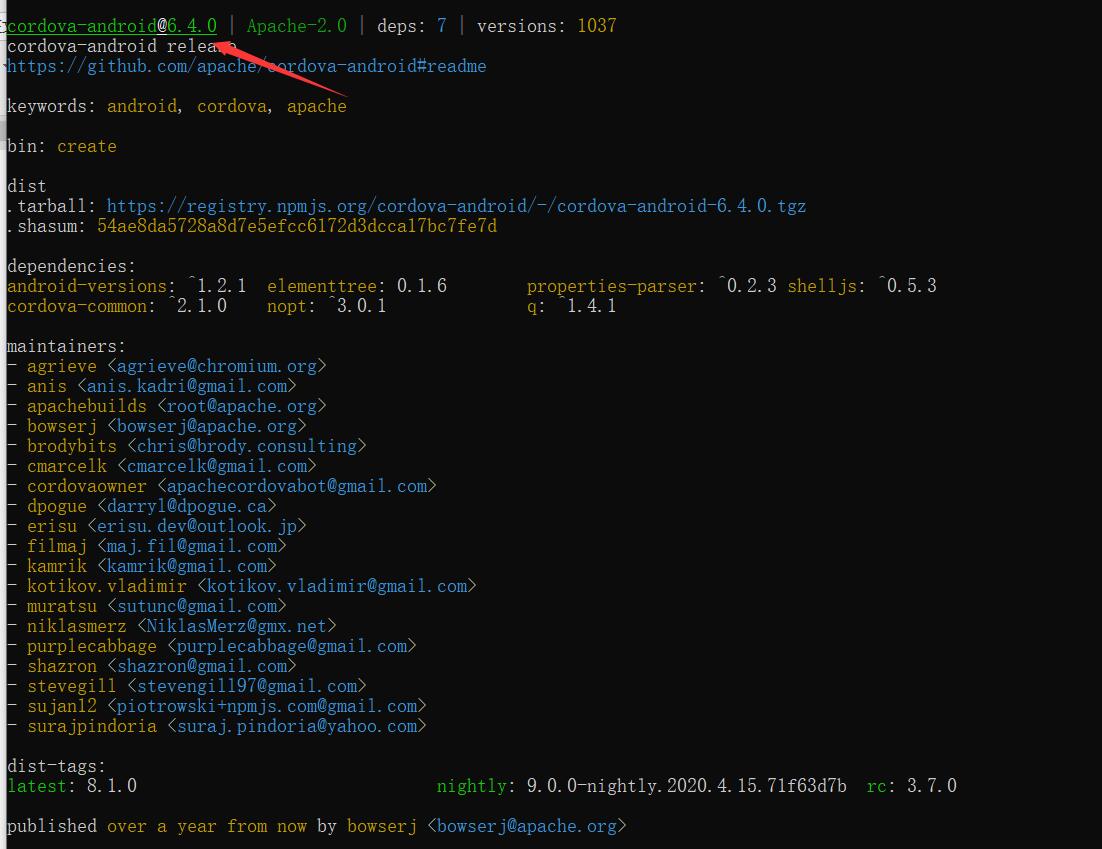Click the keyword apache

pos(317,106)
